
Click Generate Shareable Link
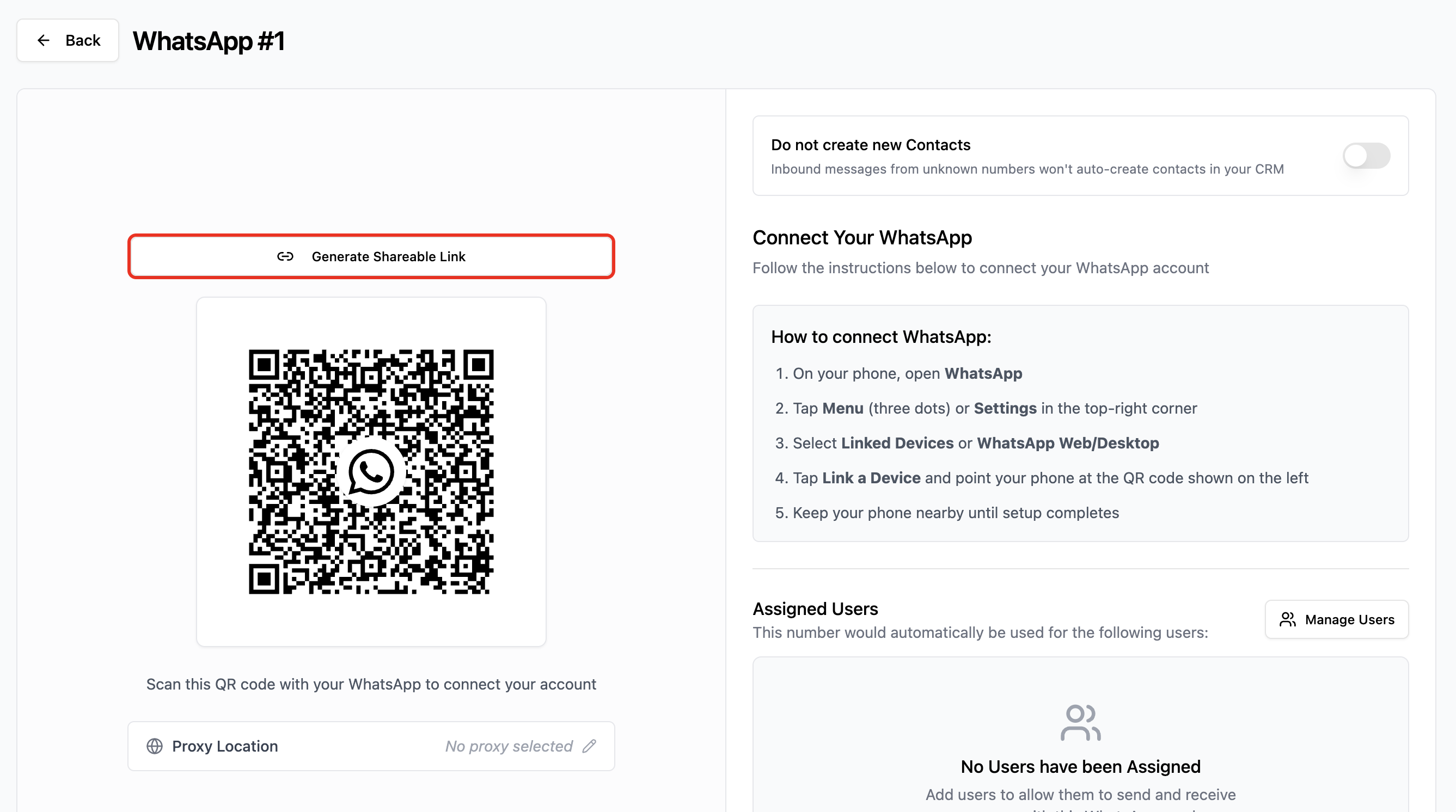point(371,256)
